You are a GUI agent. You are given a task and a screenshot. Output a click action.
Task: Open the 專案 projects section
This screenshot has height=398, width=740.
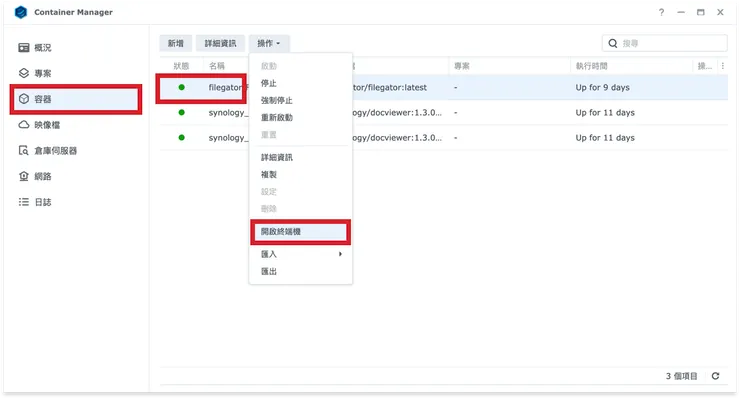pos(76,73)
